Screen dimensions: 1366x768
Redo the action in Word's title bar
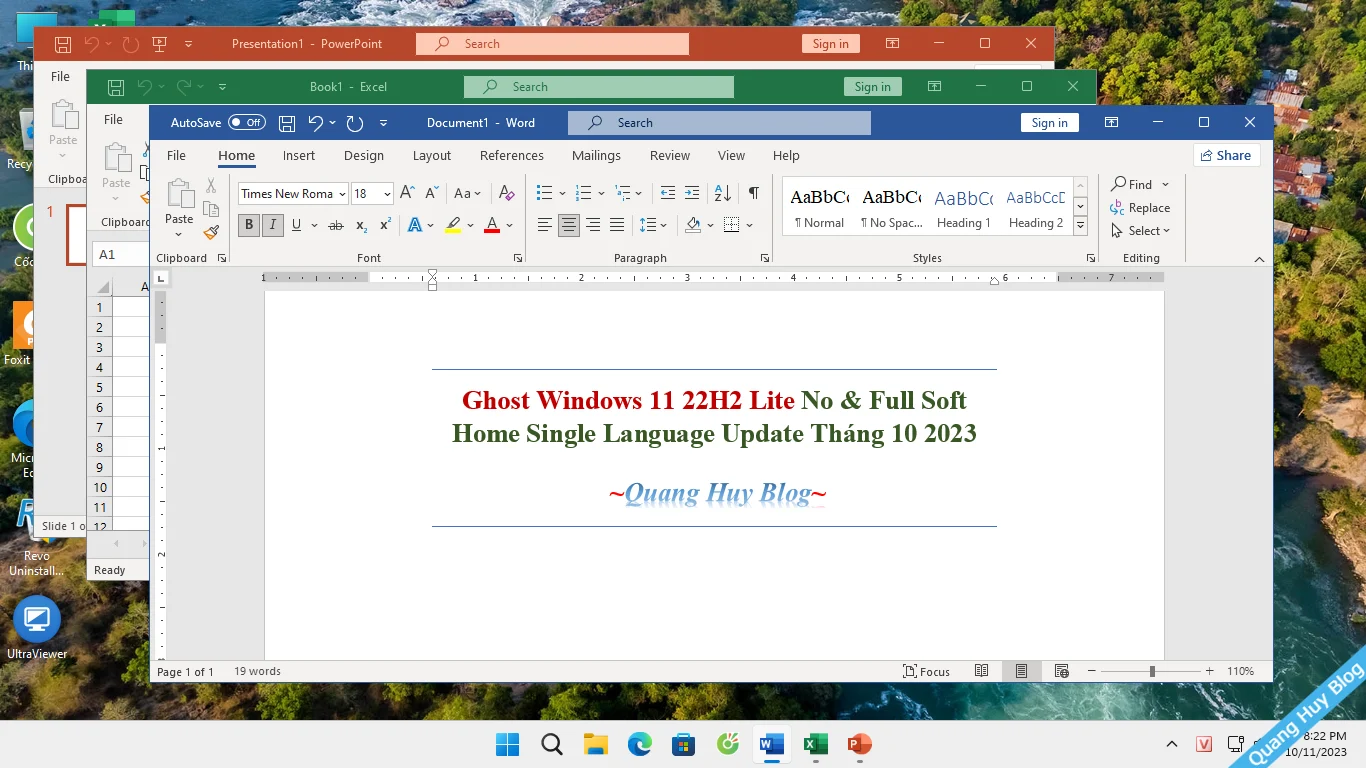354,123
